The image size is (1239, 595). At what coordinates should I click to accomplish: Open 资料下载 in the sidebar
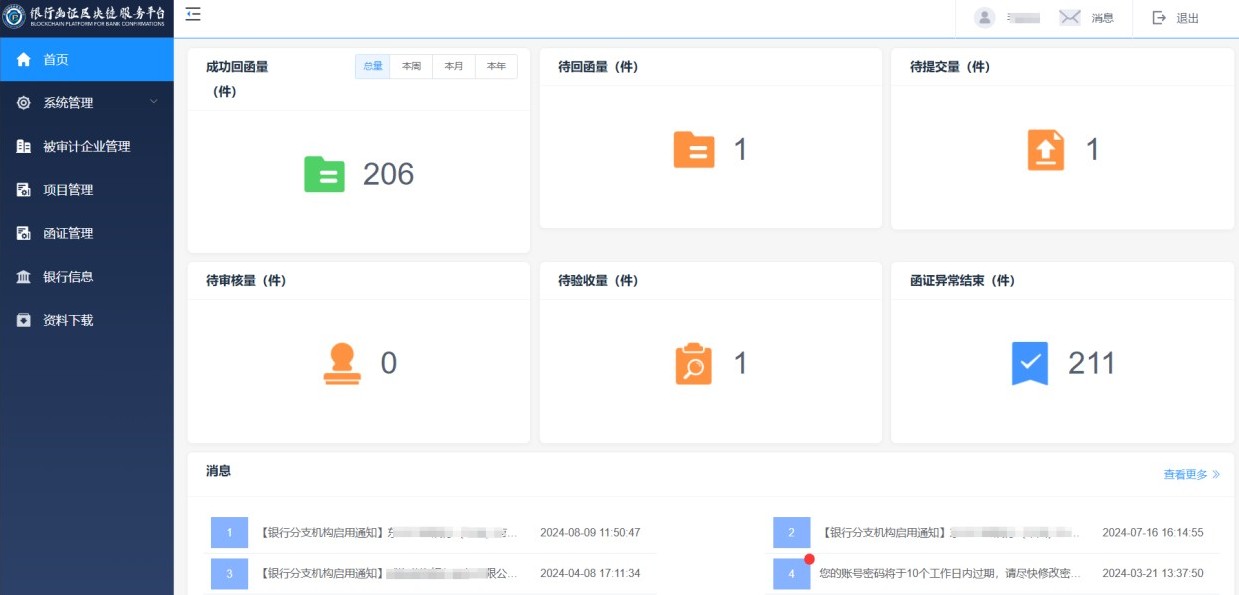click(x=68, y=320)
